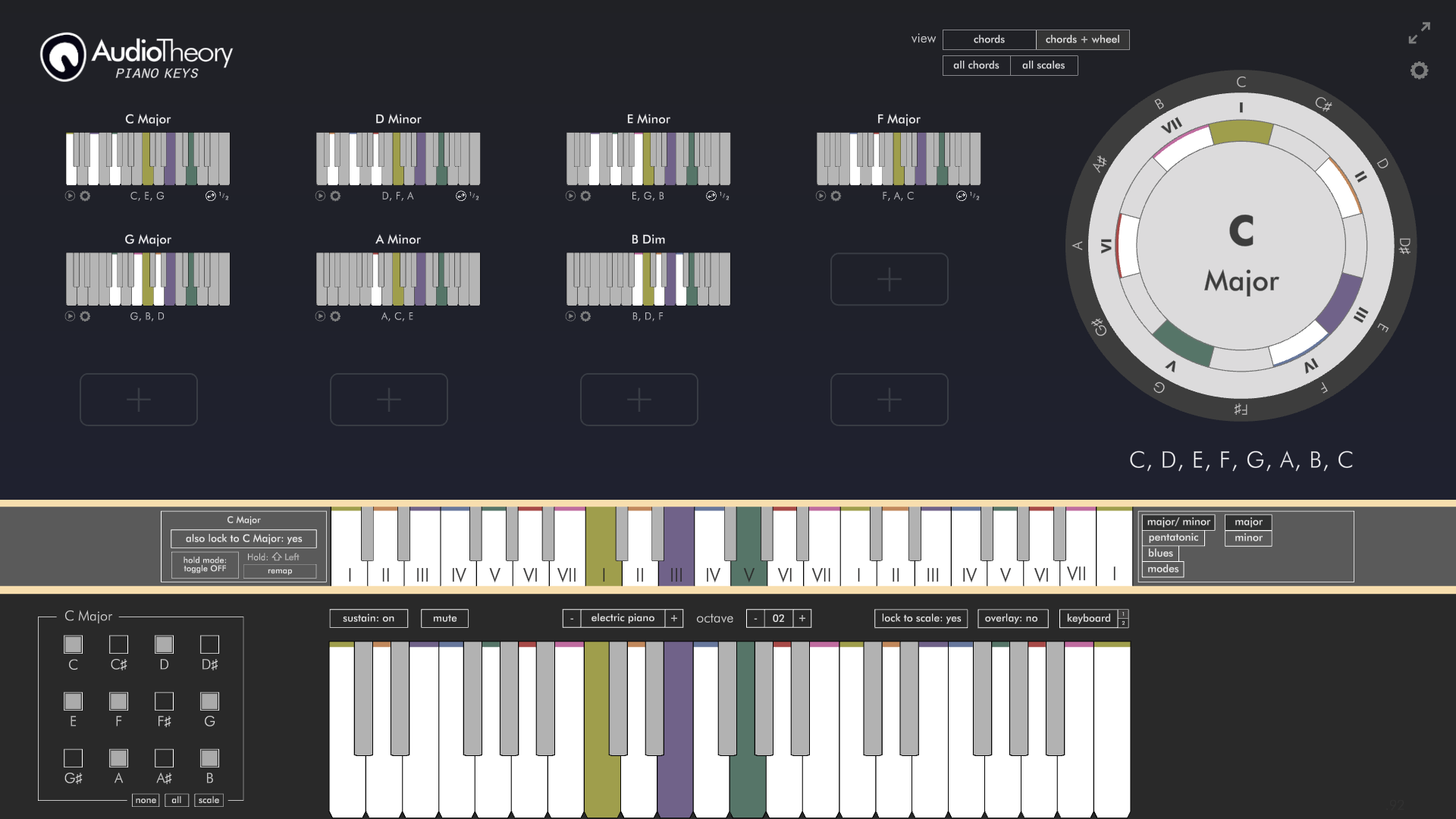1456x819 pixels.
Task: Select none in note selector
Action: pos(146,800)
